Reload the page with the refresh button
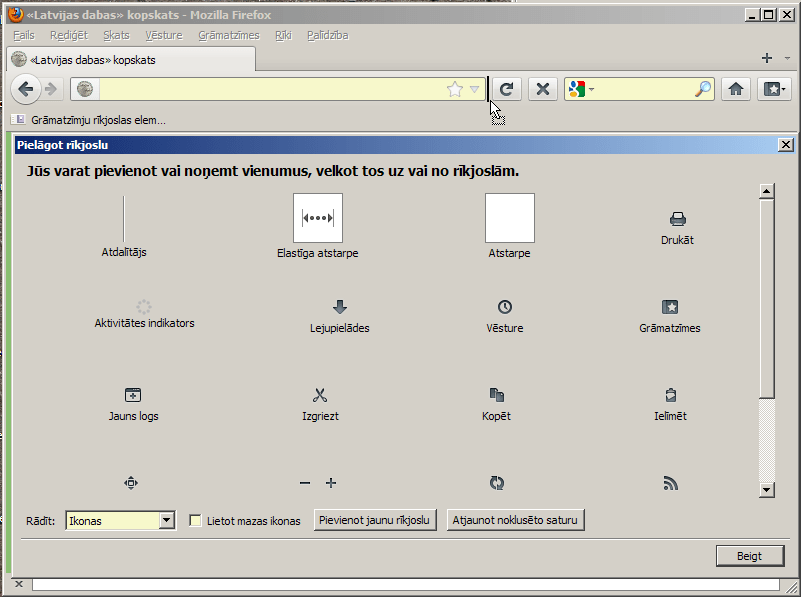The width and height of the screenshot is (801, 597). pyautogui.click(x=506, y=89)
